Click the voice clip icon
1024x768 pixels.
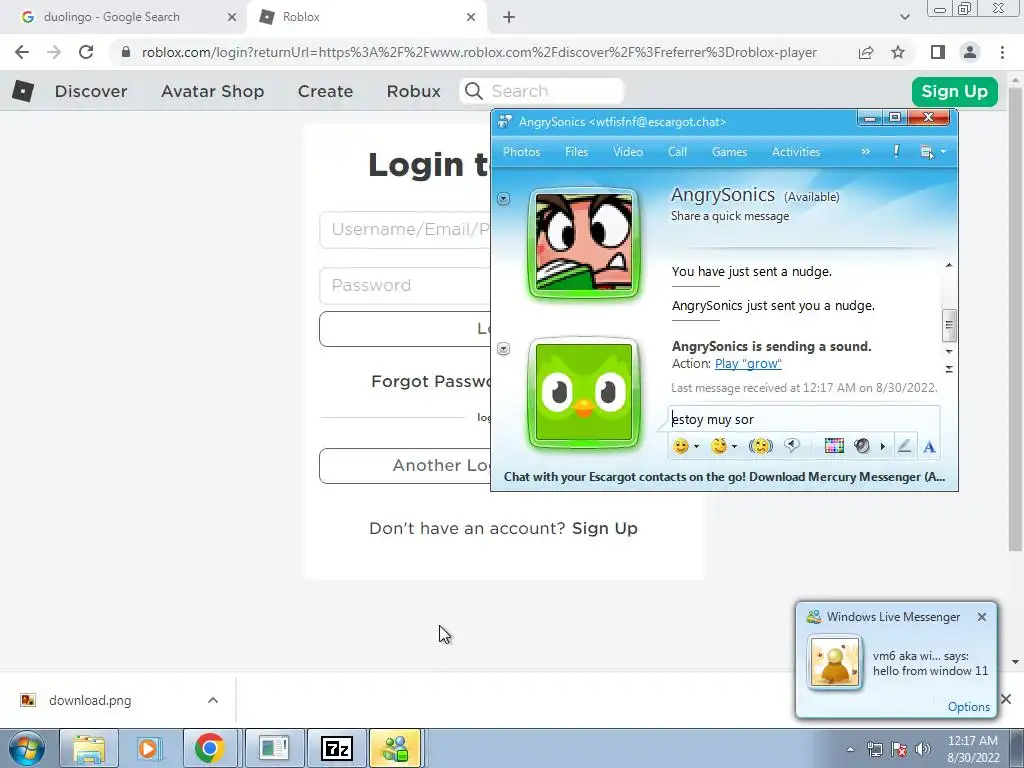[792, 446]
